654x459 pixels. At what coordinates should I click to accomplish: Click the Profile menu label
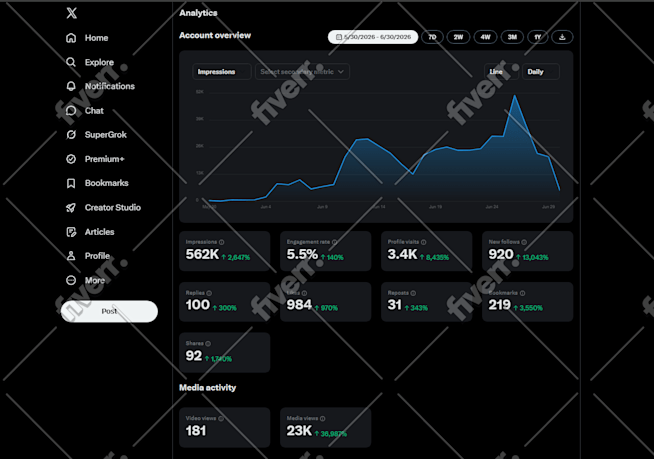(x=97, y=256)
